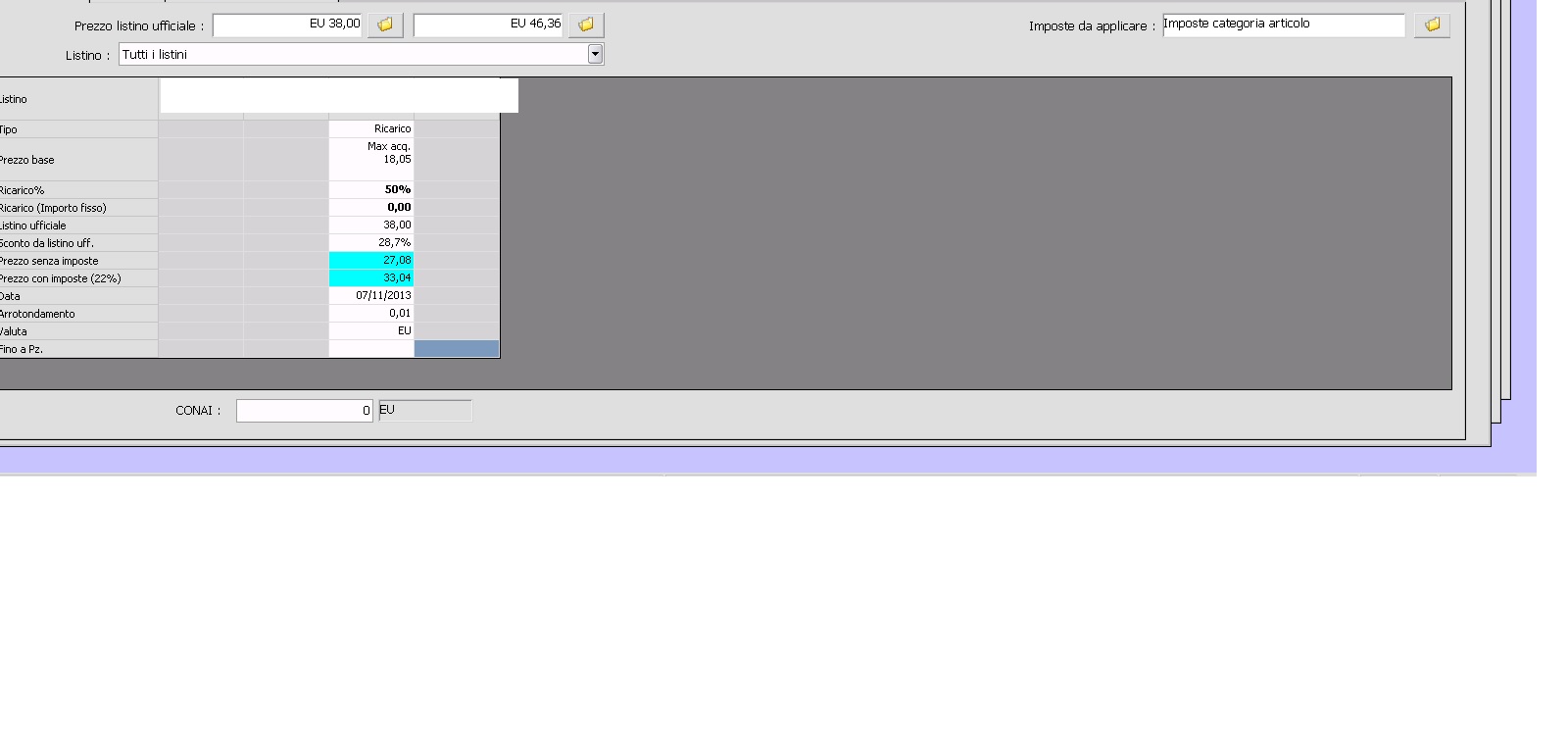
Task: Click the Prezzo con imposte (22%) row label
Action: (x=60, y=279)
